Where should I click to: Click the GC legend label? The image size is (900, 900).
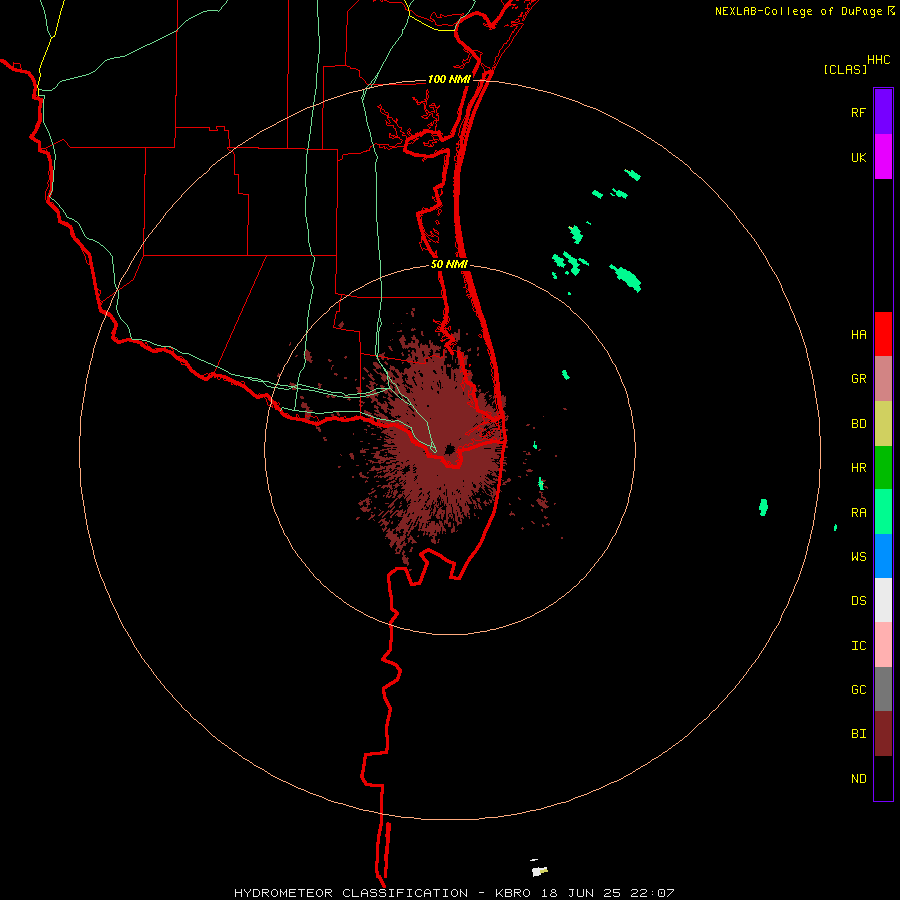858,690
